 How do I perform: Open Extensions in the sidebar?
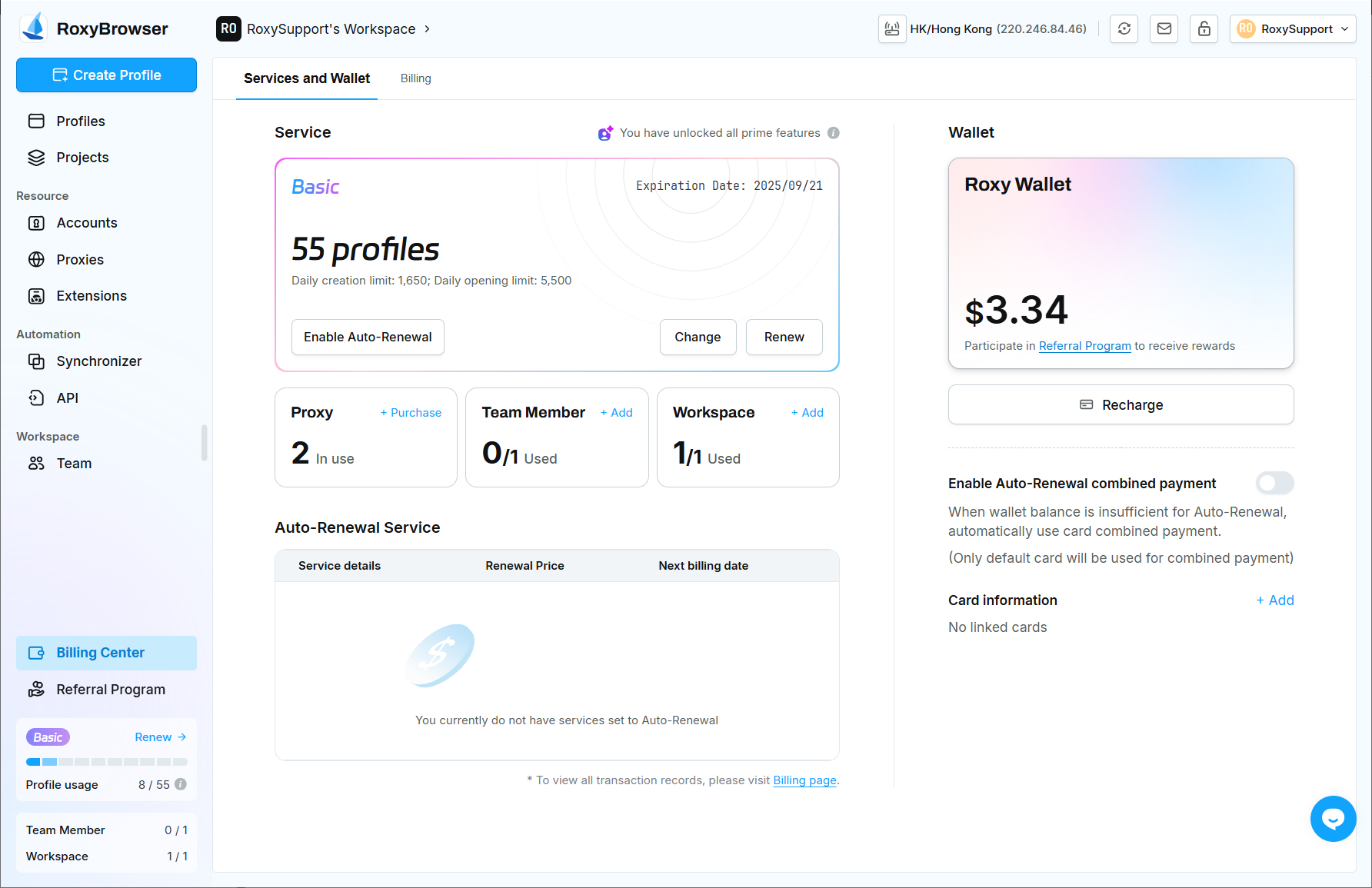(x=91, y=296)
